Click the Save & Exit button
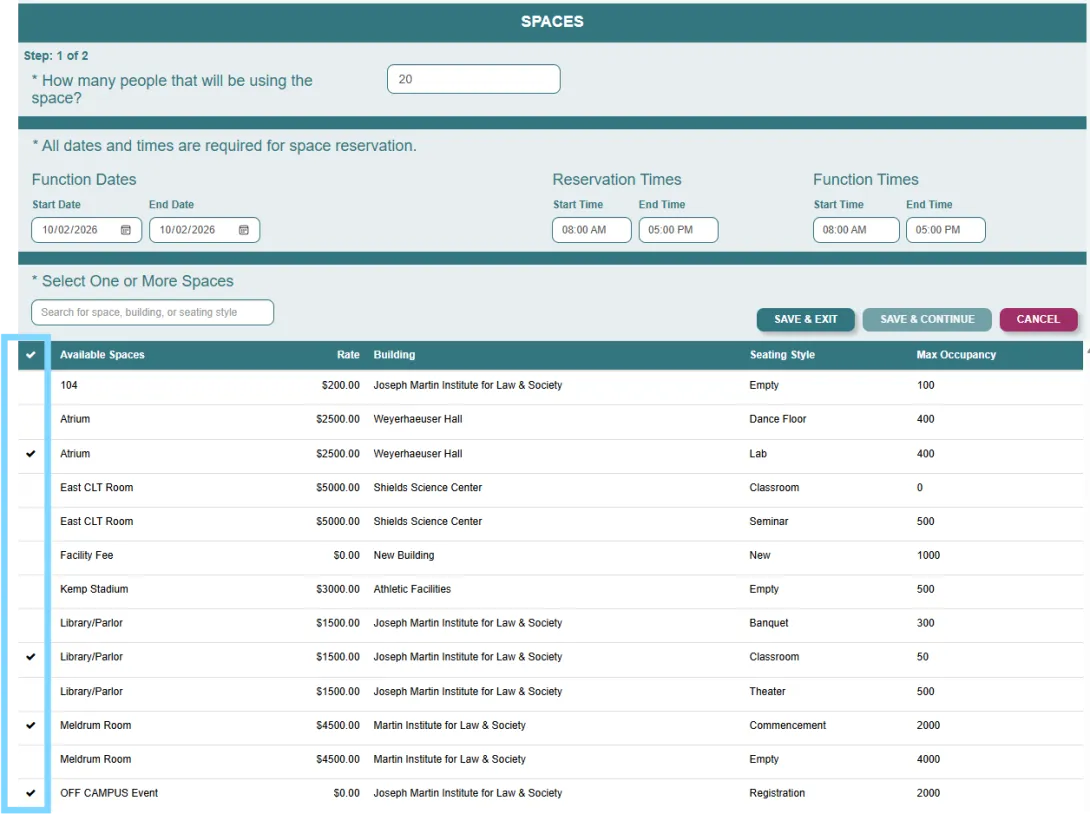This screenshot has height=814, width=1090. 806,319
